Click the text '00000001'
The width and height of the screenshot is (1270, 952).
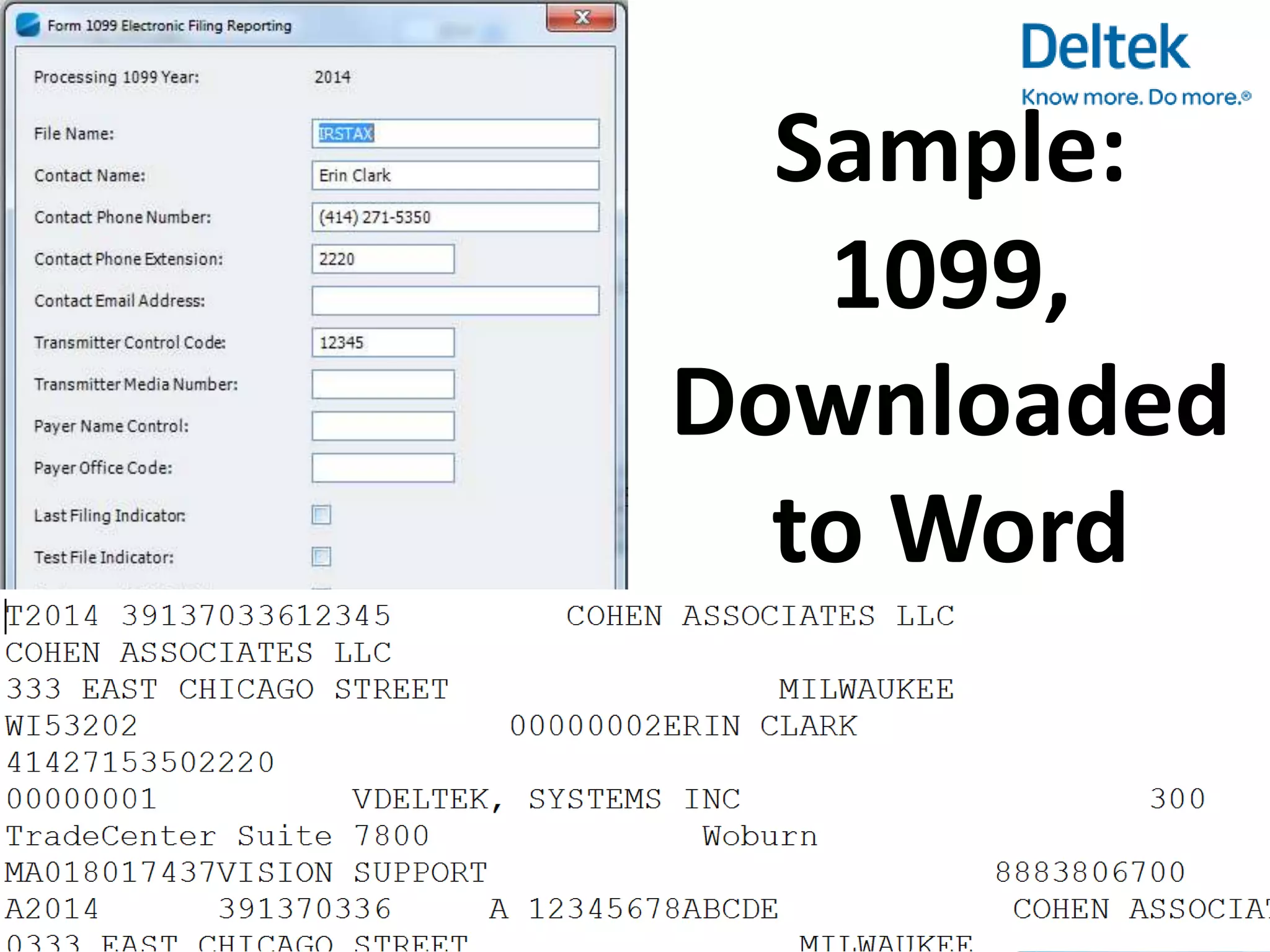[x=81, y=799]
